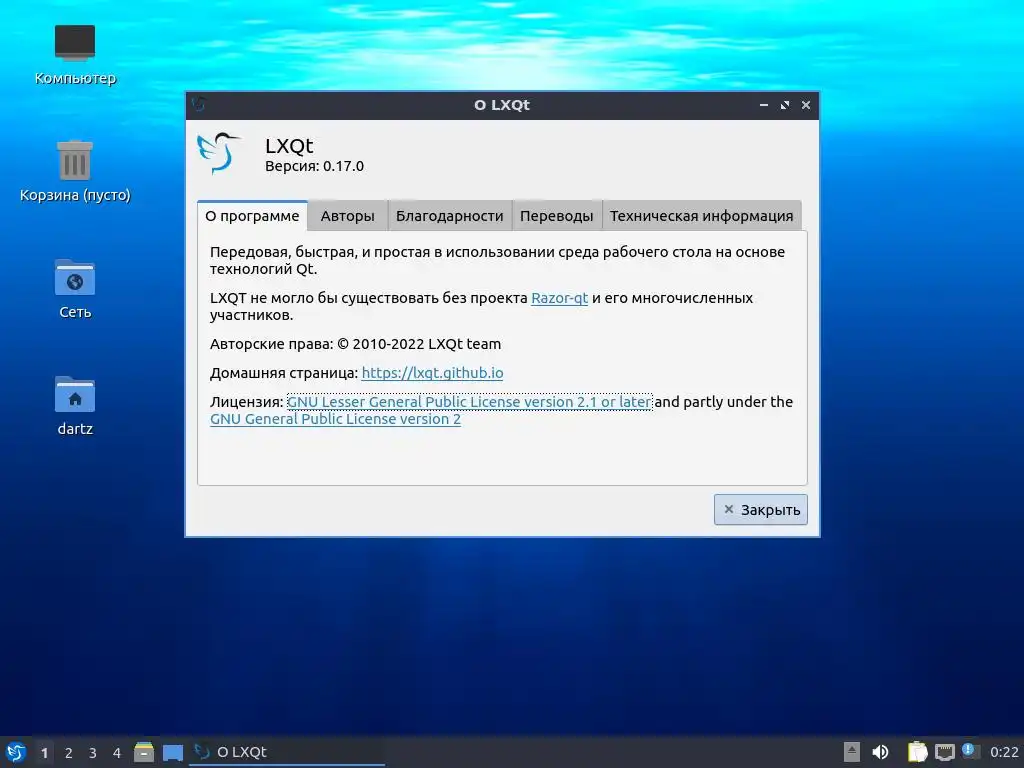This screenshot has width=1024, height=768.
Task: Open removable media eject icon in tray
Action: pyautogui.click(x=852, y=752)
